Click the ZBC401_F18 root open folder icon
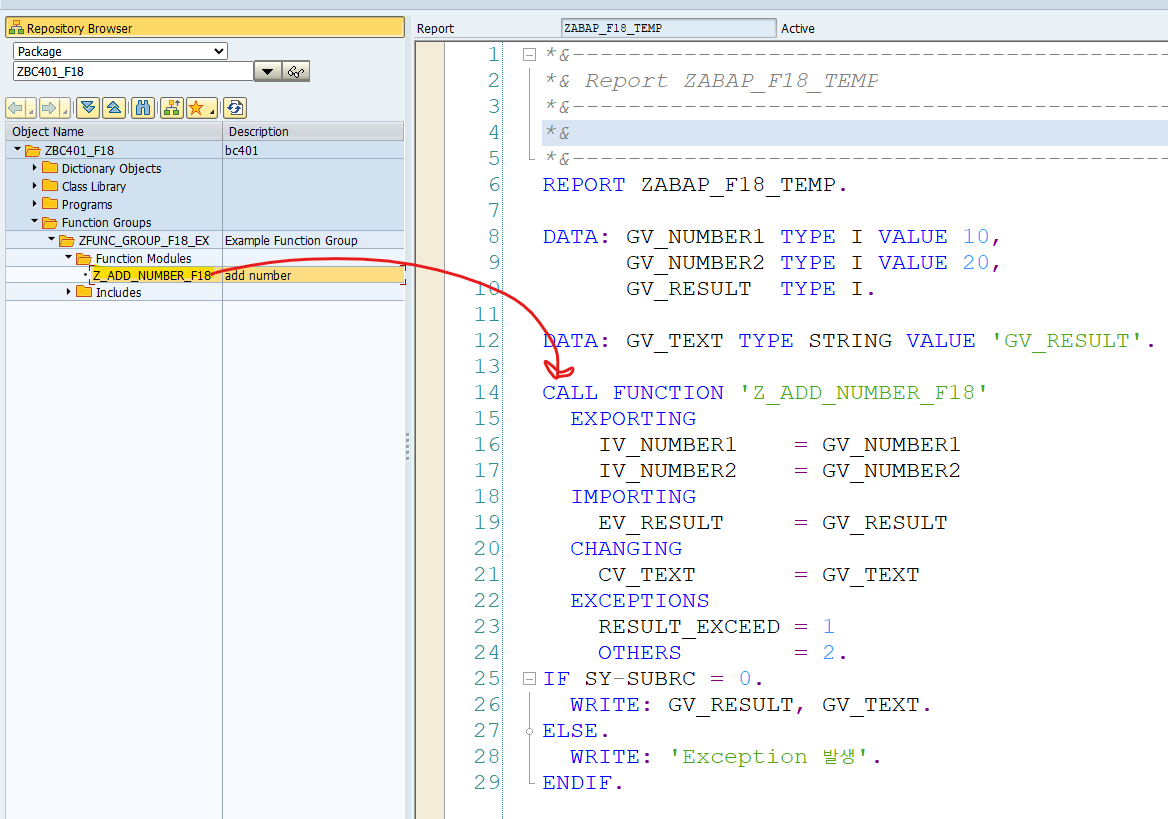Viewport: 1168px width, 819px height. 33,151
